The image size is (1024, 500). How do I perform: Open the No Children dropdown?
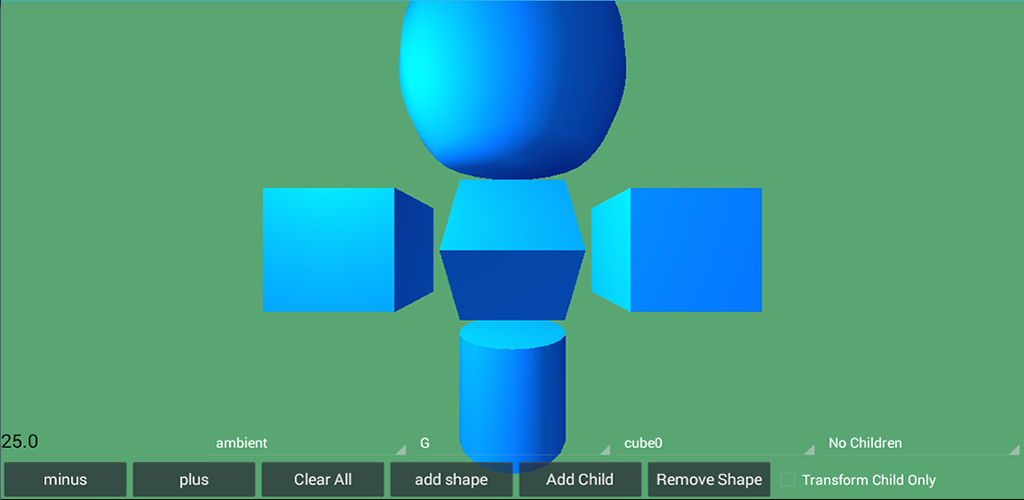[921, 443]
